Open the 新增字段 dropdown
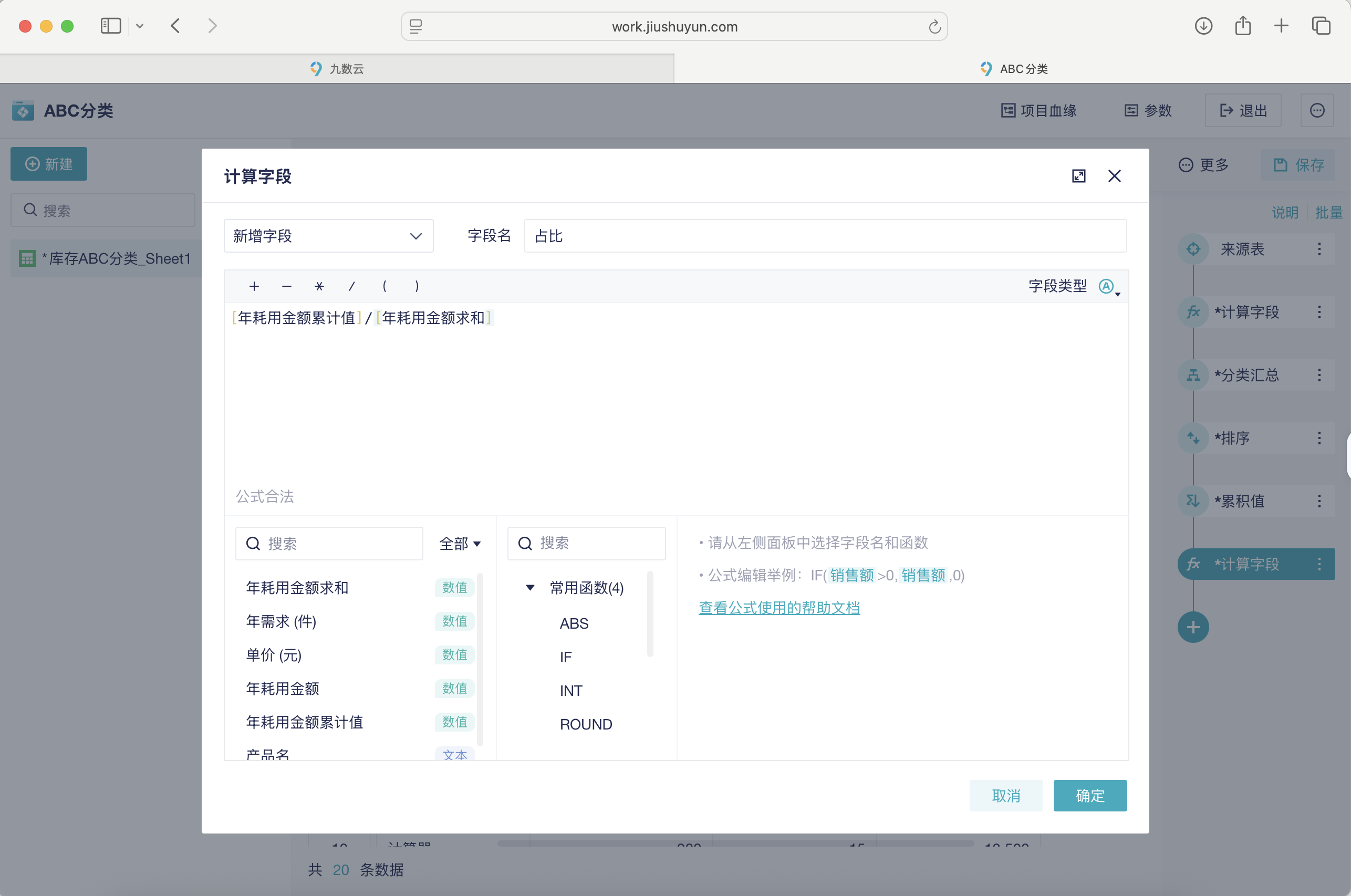 coord(329,235)
